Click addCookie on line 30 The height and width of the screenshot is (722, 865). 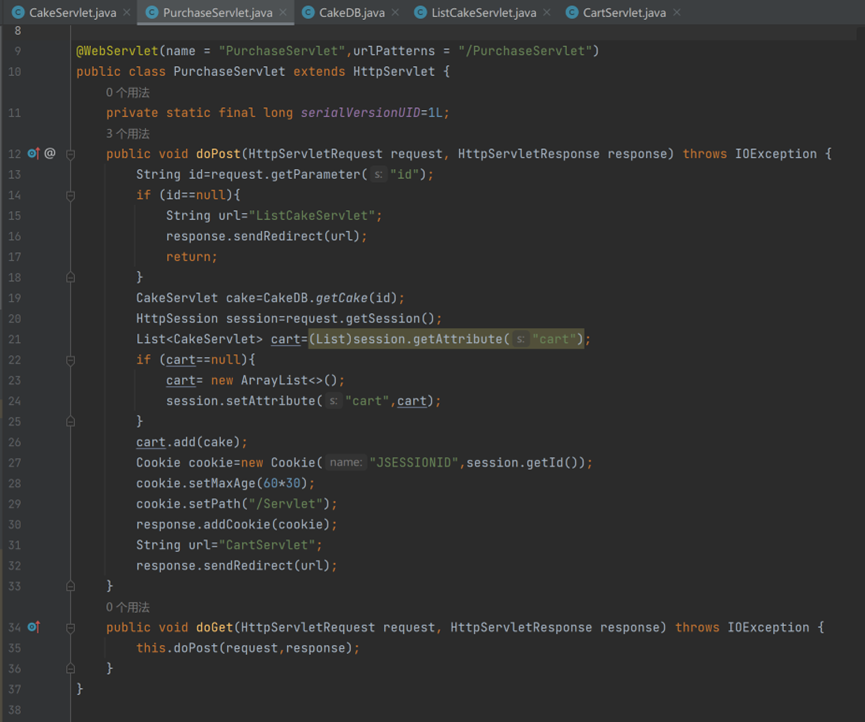click(237, 525)
